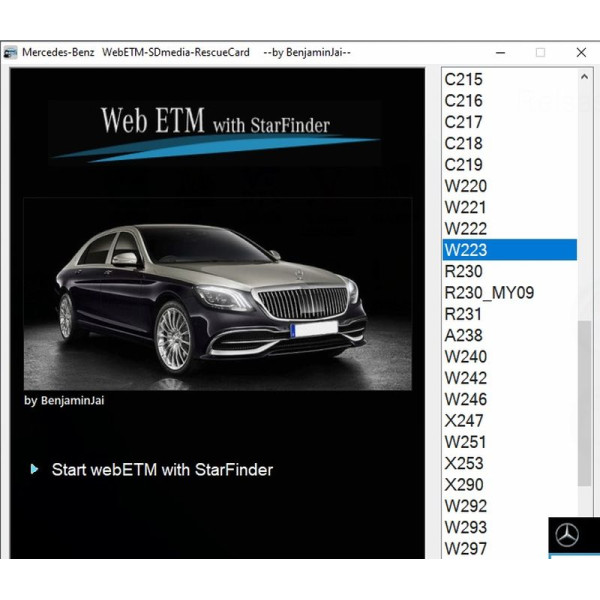The width and height of the screenshot is (600, 600).
Task: Select R230_MY09 model entry
Action: pos(489,293)
